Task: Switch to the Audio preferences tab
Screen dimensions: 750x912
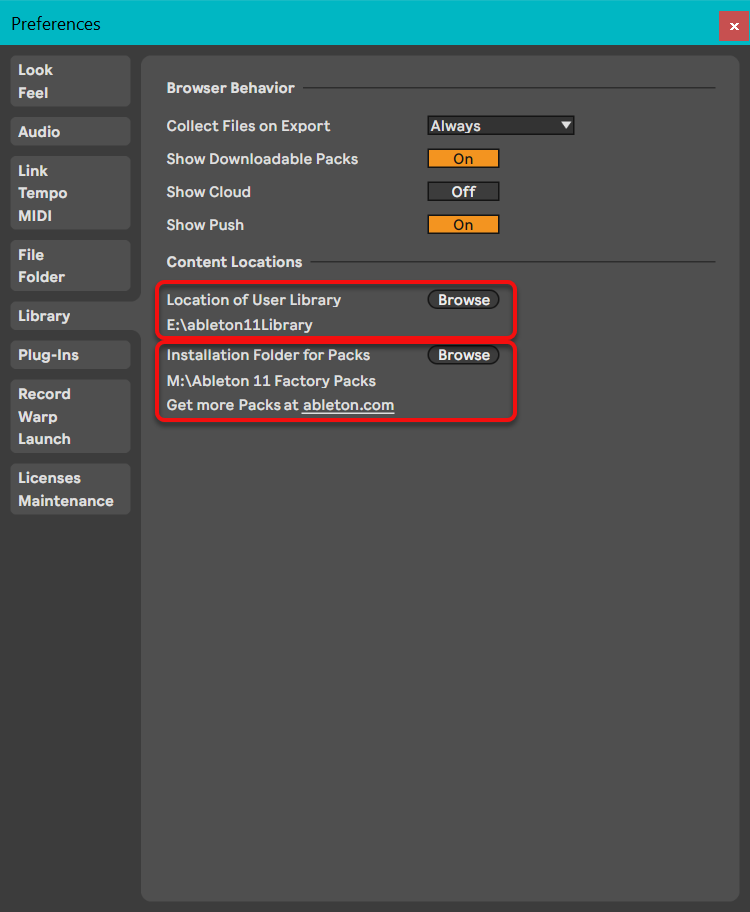Action: click(70, 132)
